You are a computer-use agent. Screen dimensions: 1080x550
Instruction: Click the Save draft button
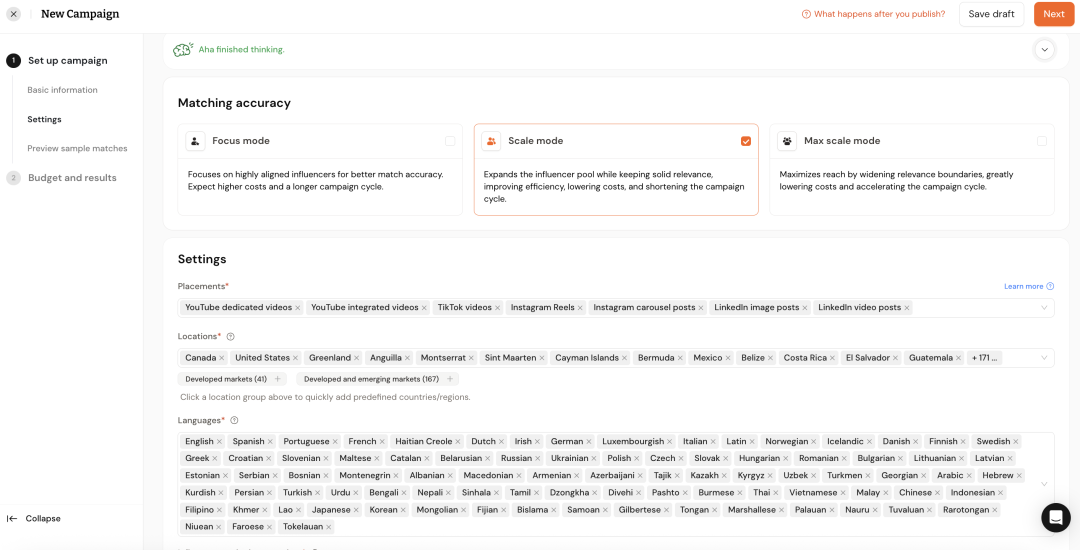coord(991,14)
